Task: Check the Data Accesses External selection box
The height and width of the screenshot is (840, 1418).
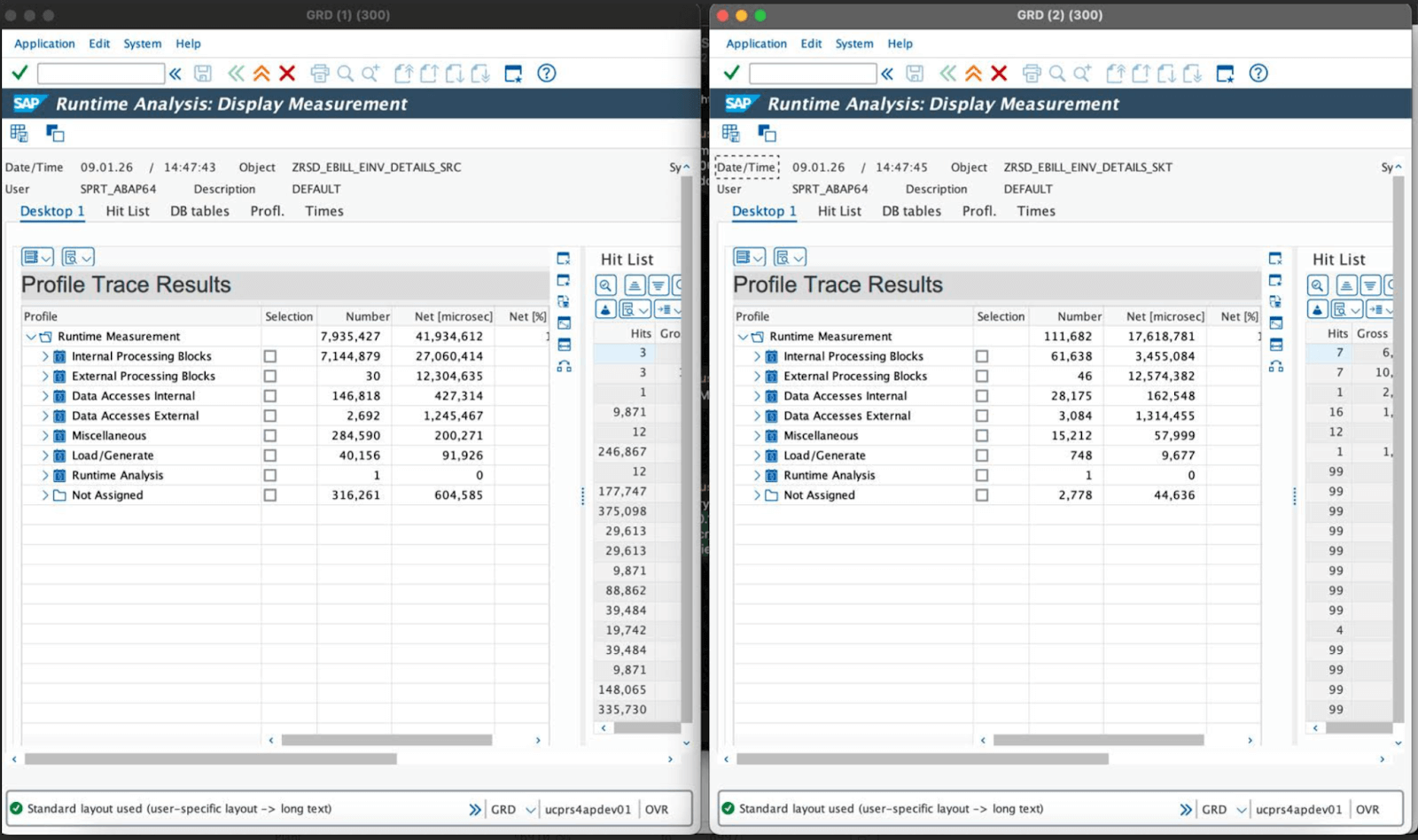Action: click(270, 415)
